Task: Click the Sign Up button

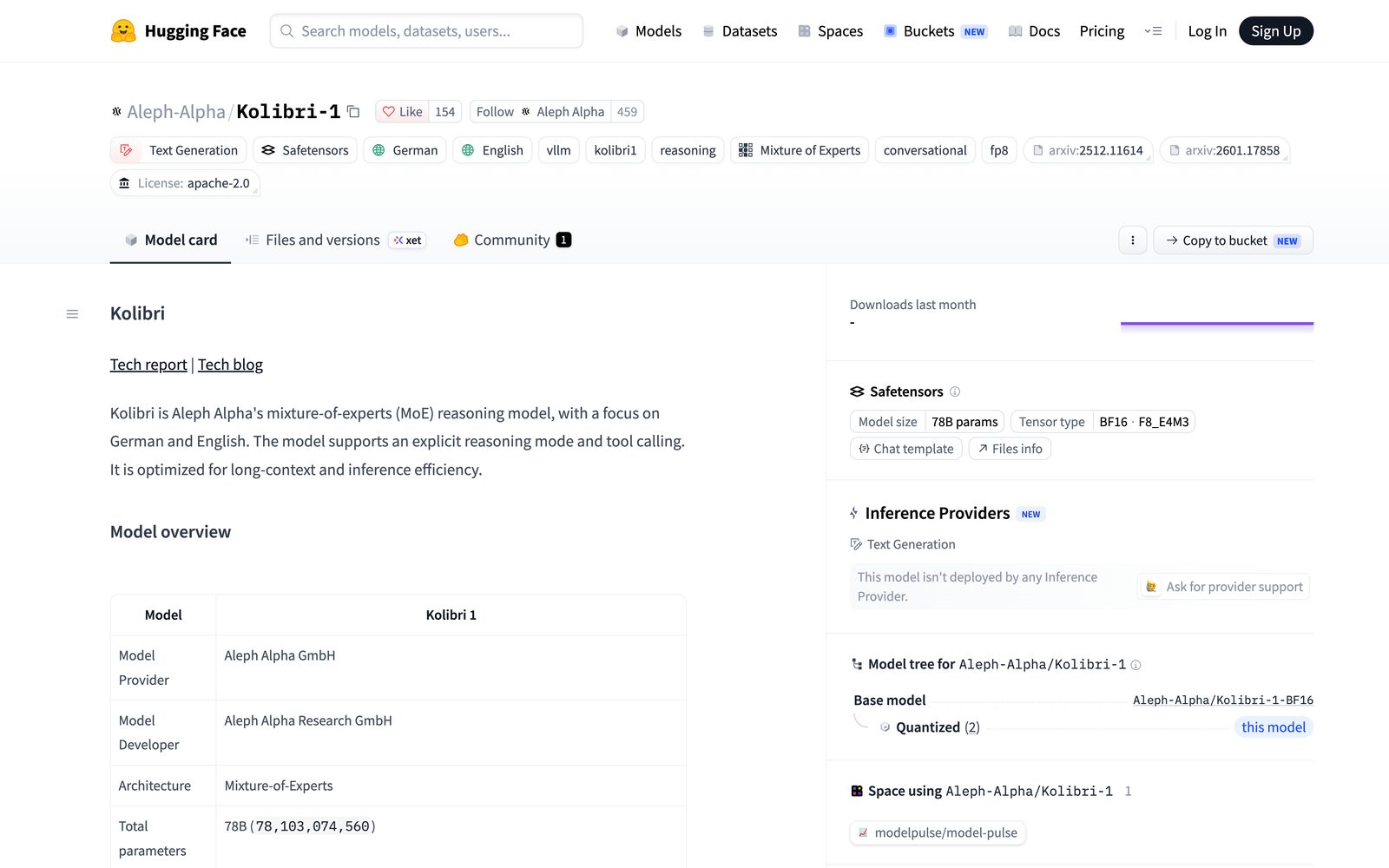Action: [x=1275, y=31]
